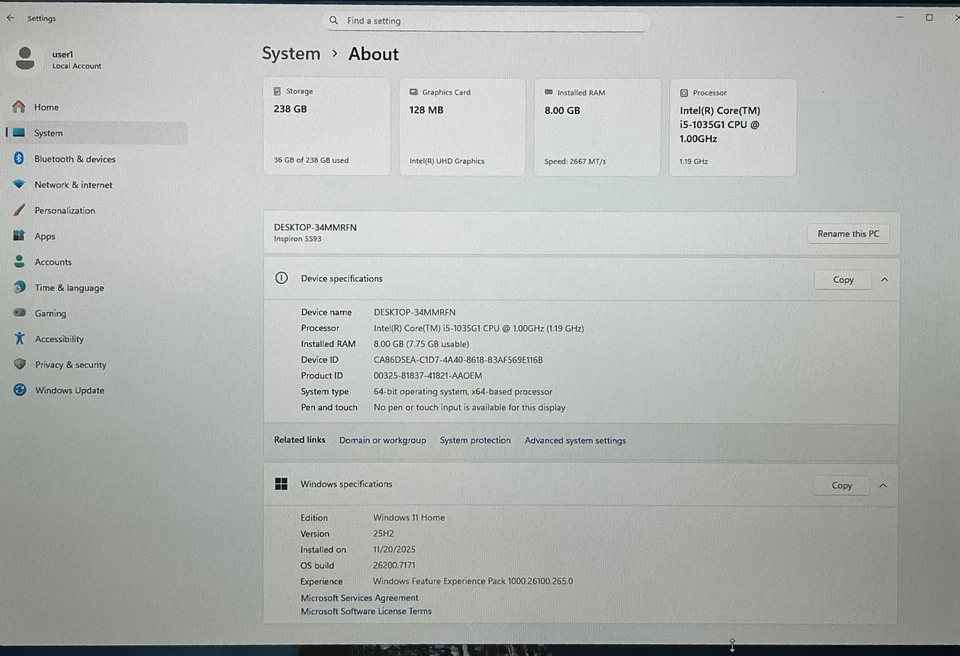The image size is (960, 656).
Task: Click Rename this PC
Action: [847, 233]
